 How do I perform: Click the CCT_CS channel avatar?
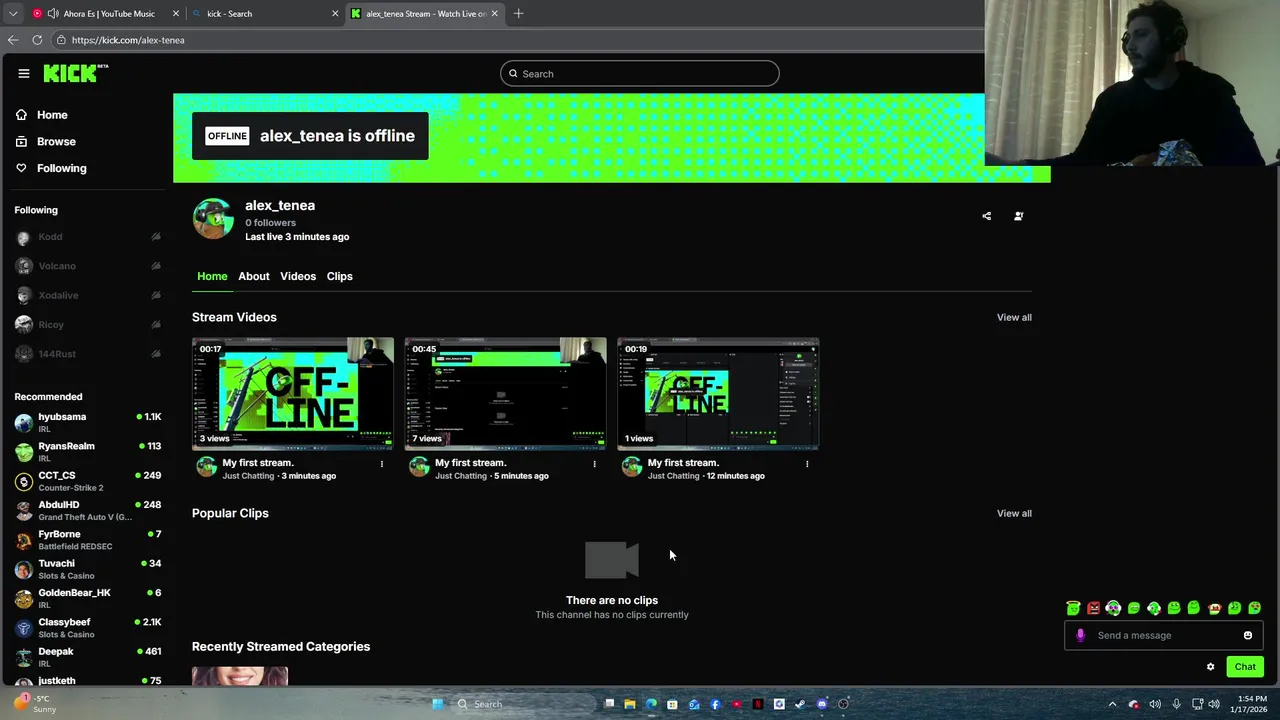click(x=24, y=481)
